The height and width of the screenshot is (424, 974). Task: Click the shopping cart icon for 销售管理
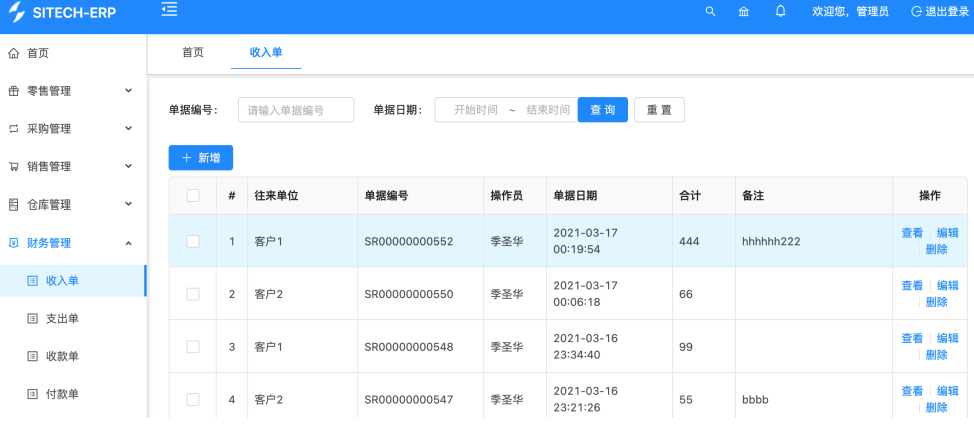pos(14,167)
